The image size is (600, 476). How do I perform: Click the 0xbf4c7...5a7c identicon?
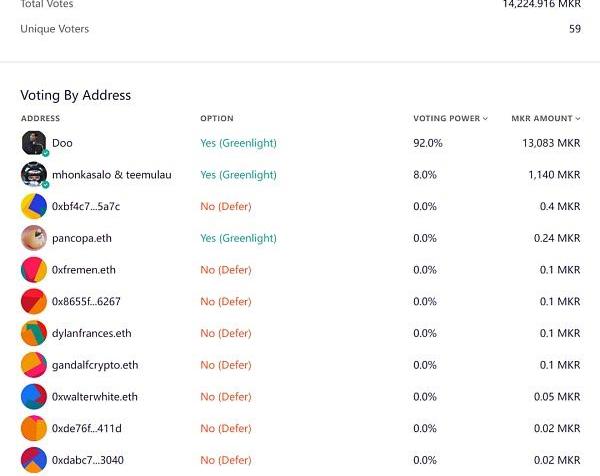[x=33, y=206]
